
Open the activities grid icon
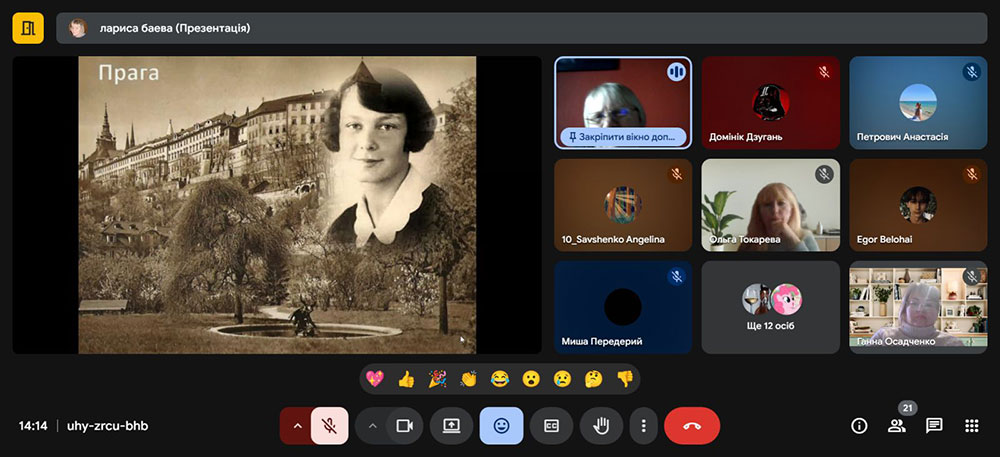coord(971,425)
